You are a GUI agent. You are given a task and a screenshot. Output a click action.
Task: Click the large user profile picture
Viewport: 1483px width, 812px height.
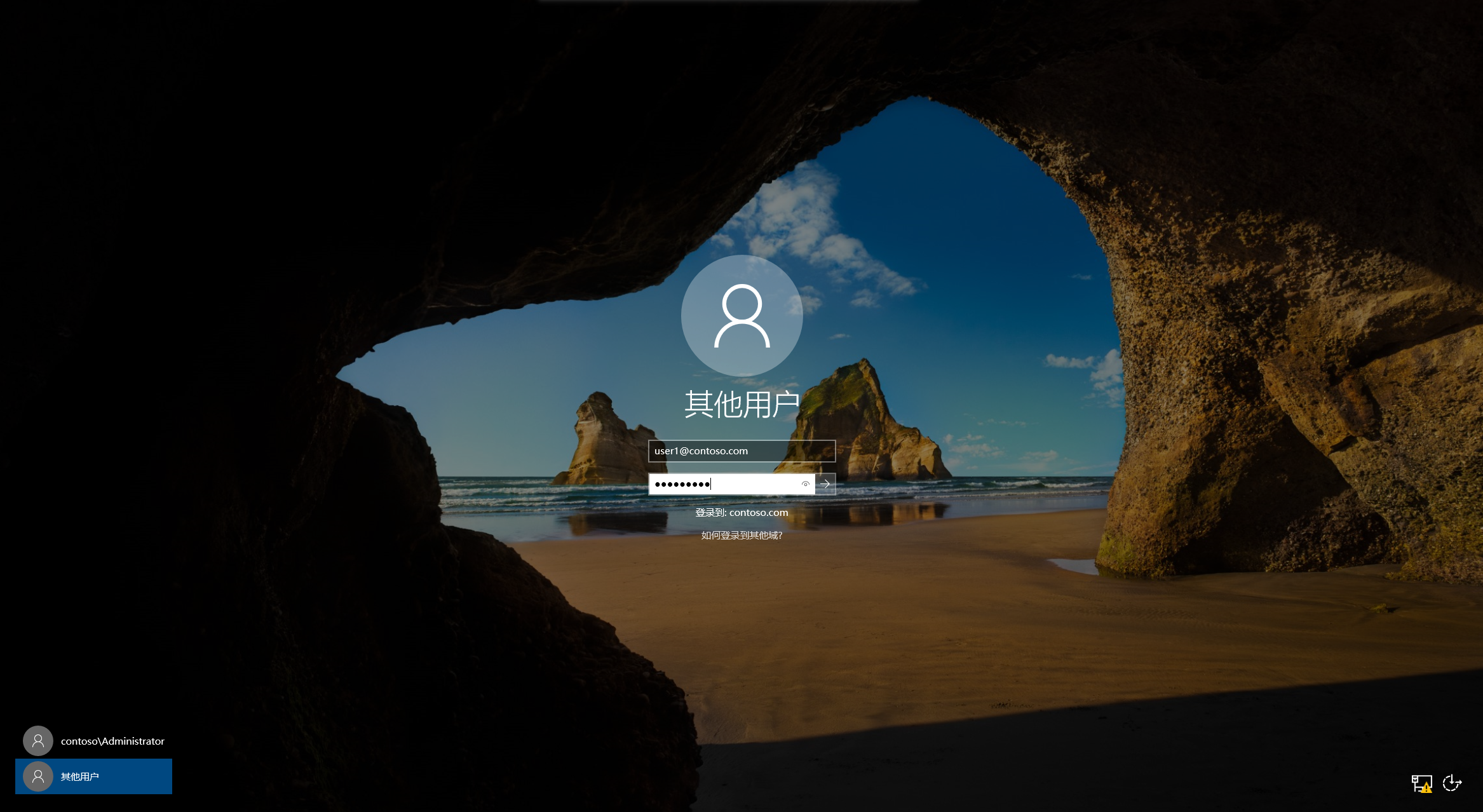(741, 316)
